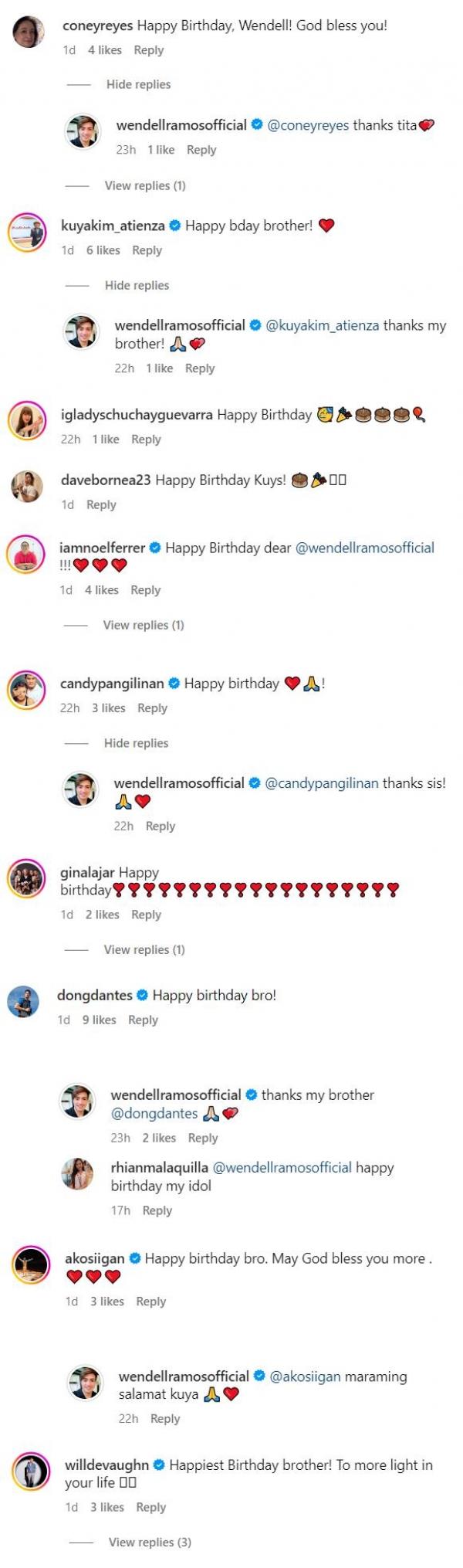Hide replies under kuyakim_atienza comment
This screenshot has height=1568, width=463.
pos(137,285)
